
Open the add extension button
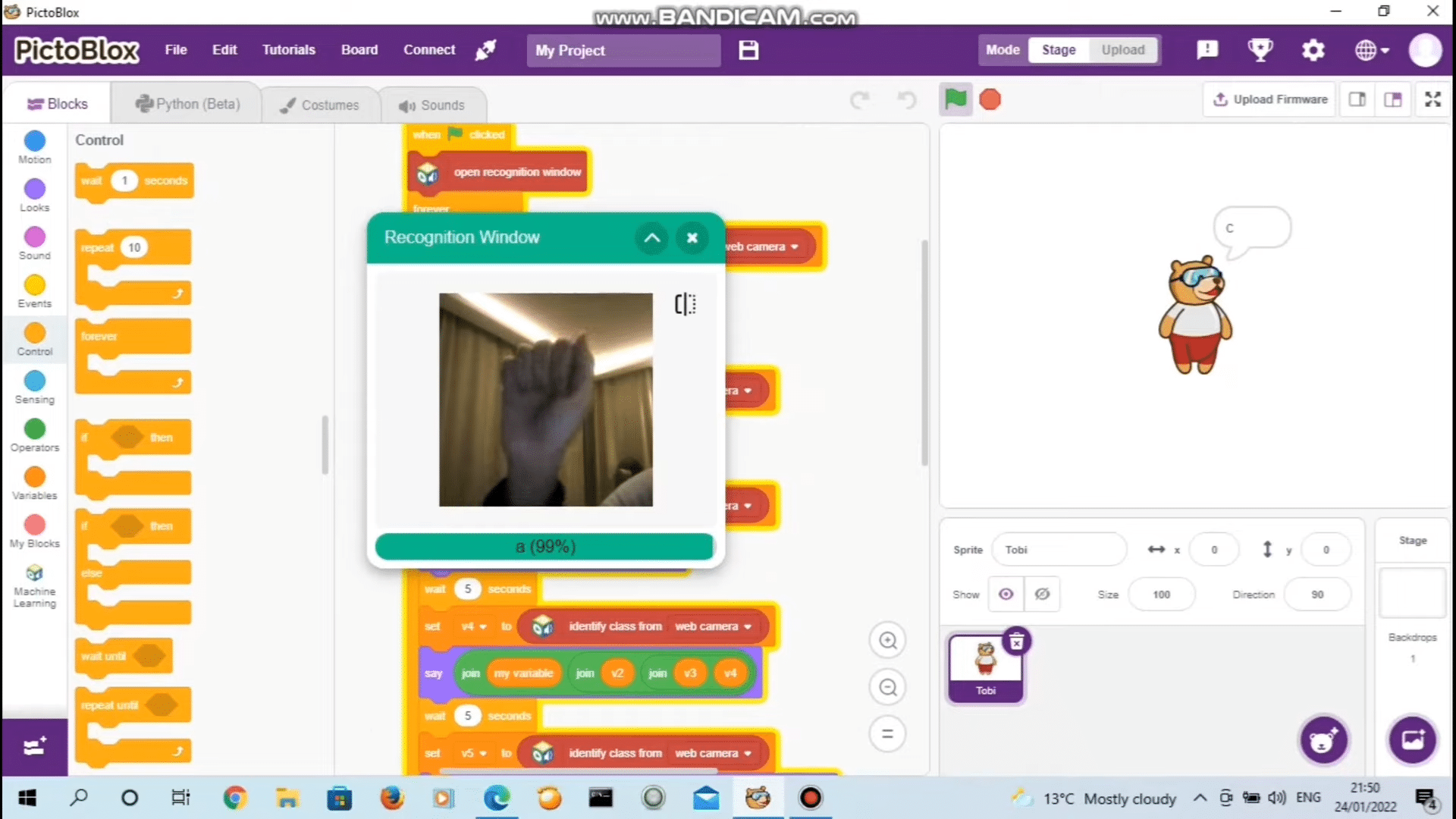(x=34, y=746)
